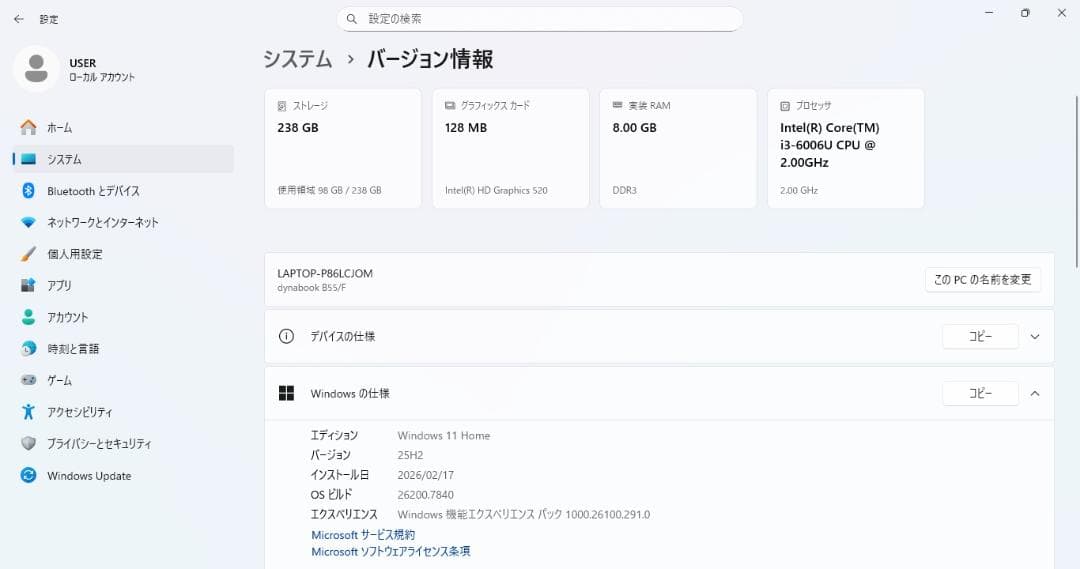
Task: Click the ストレージ card icon
Action: pyautogui.click(x=282, y=106)
